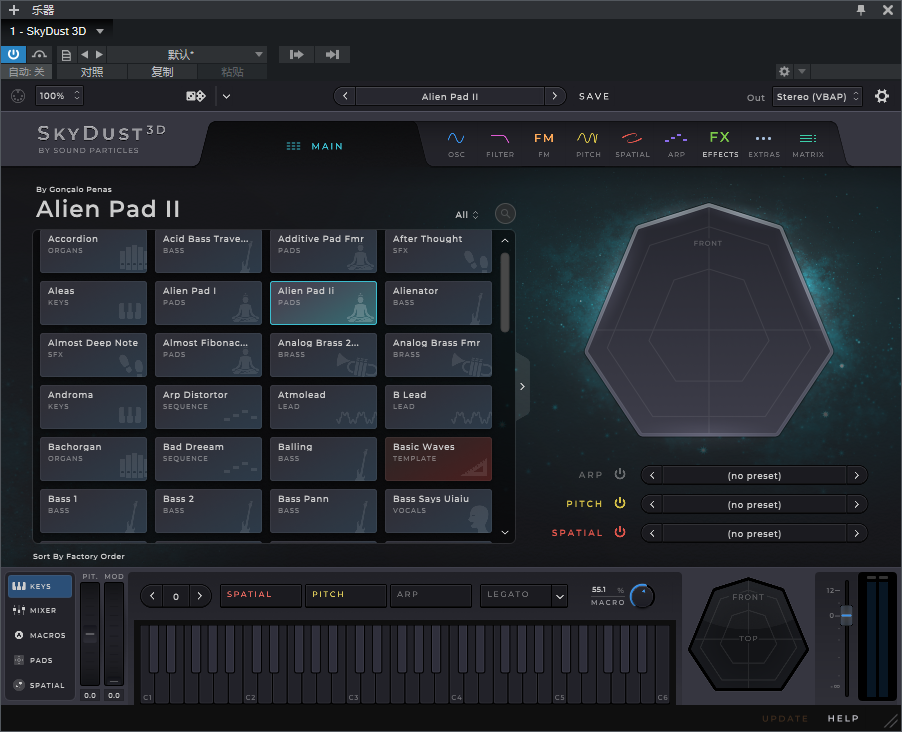The height and width of the screenshot is (732, 902).
Task: Toggle the PITCH button above keyboard
Action: [346, 595]
